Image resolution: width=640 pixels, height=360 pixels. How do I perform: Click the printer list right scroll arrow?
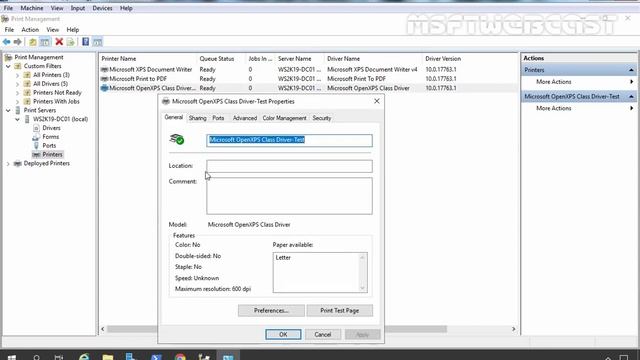point(513,329)
